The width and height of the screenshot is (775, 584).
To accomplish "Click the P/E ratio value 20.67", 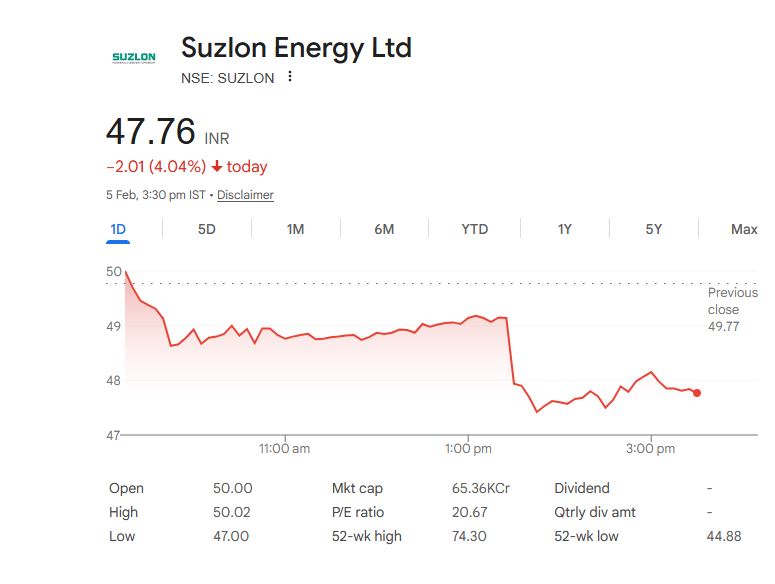I will [469, 512].
